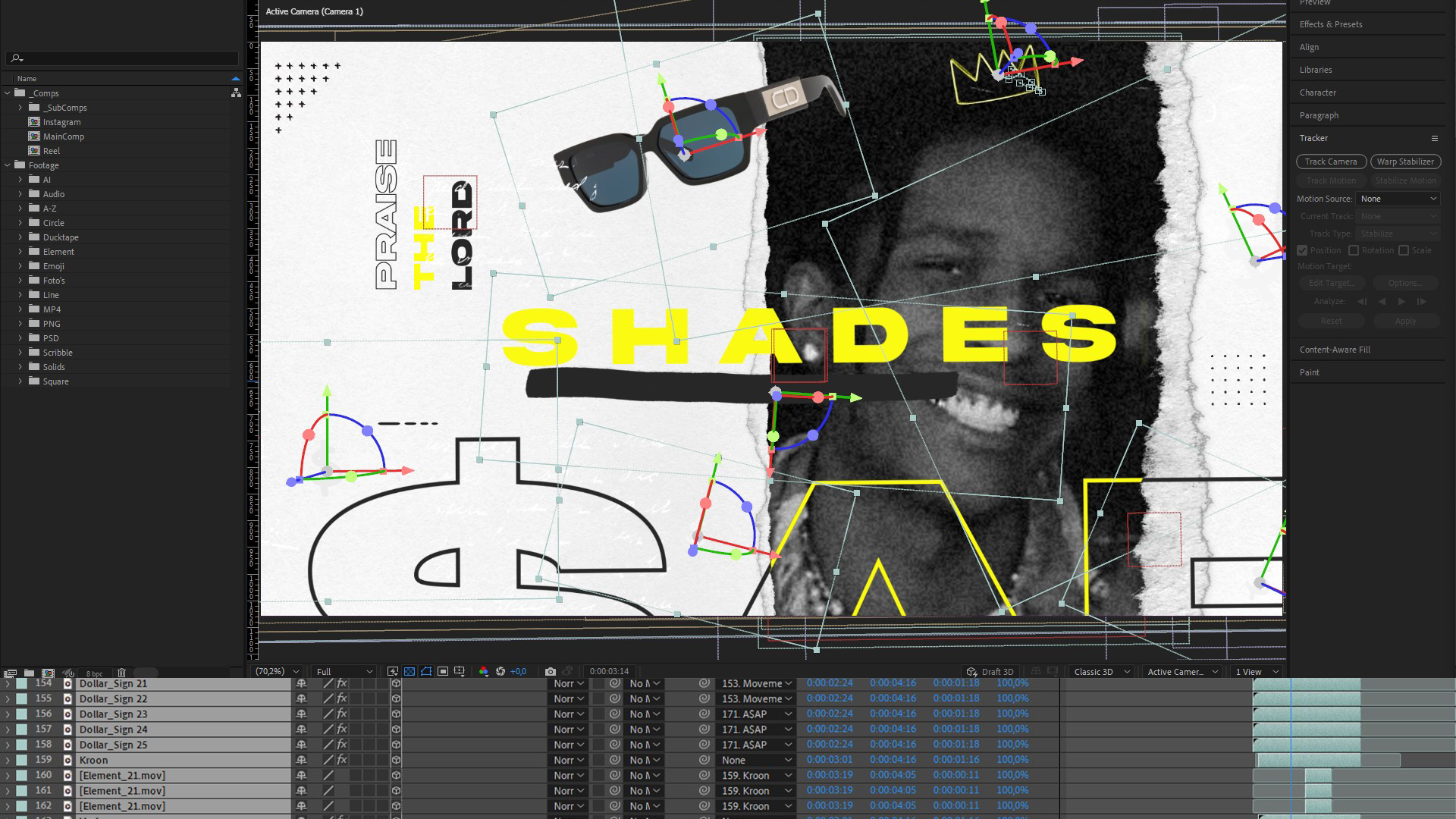The height and width of the screenshot is (819, 1456).
Task: Open Classic 3D renderer dropdown
Action: tap(1100, 672)
